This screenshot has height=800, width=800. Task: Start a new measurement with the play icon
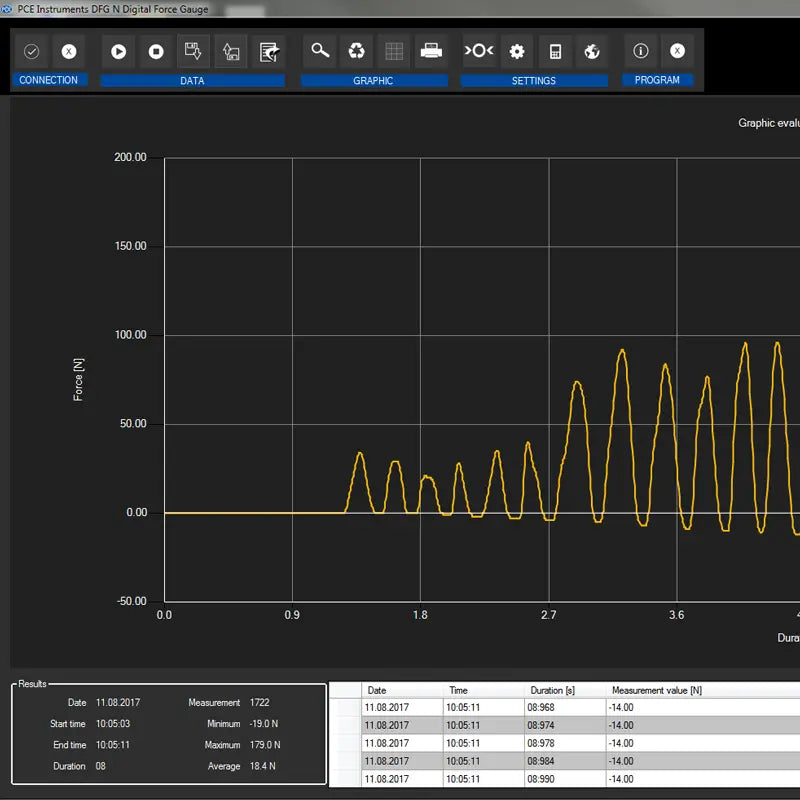[118, 52]
